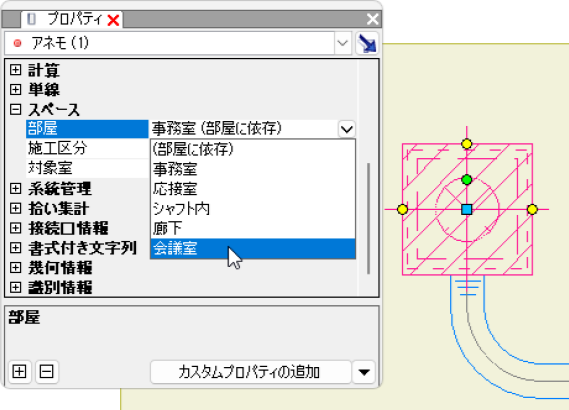Click the yellow left handle of the diffuser
Viewport: 569px width, 410px height.
click(x=402, y=209)
